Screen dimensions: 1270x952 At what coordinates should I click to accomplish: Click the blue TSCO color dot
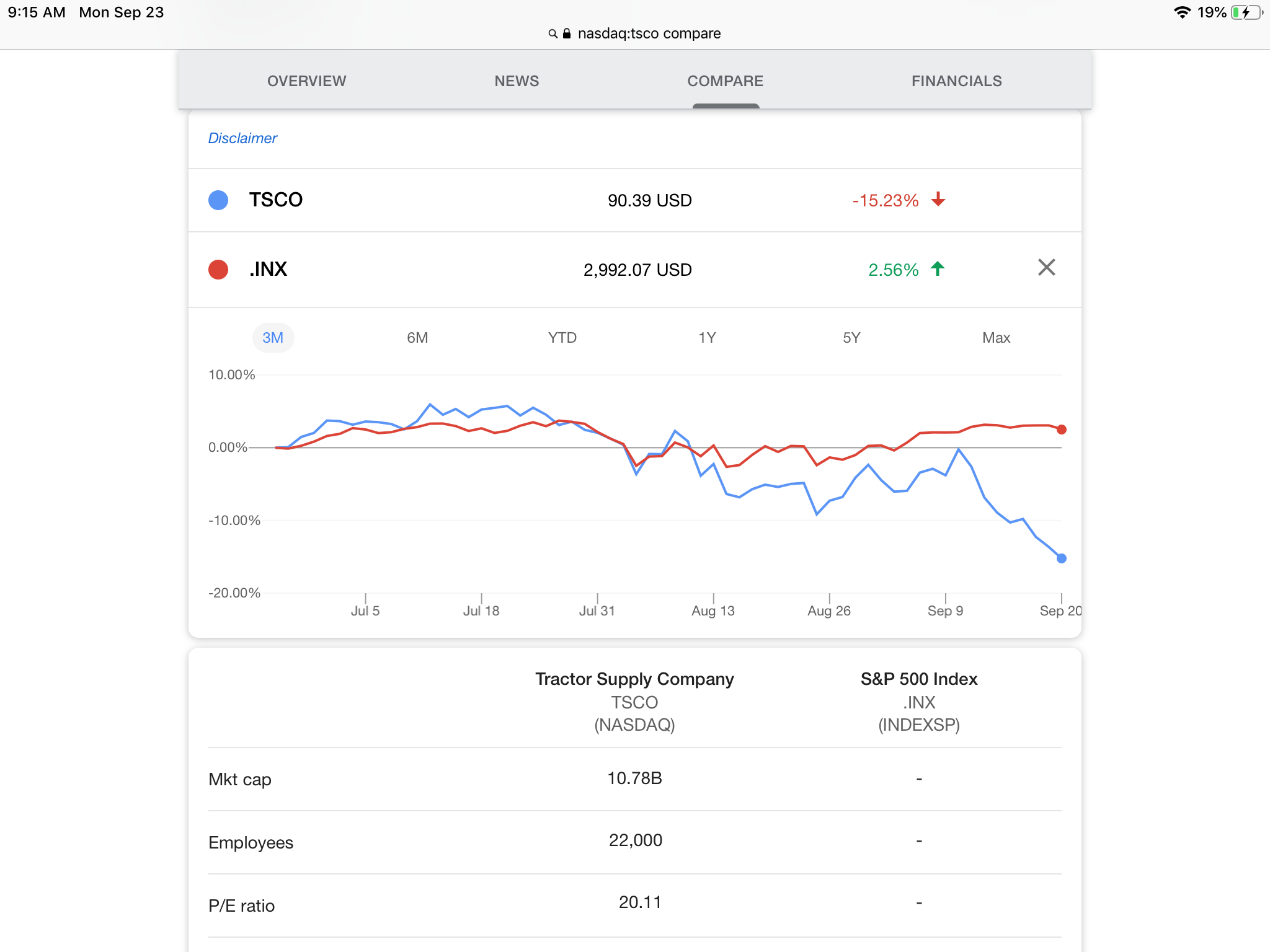[218, 200]
